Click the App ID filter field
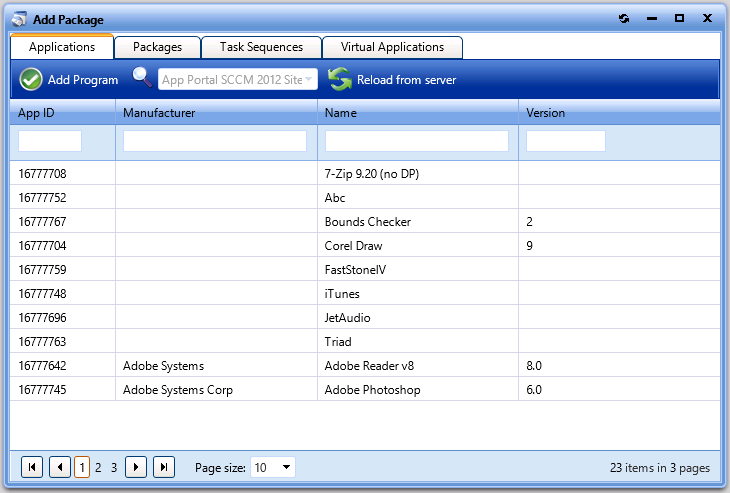Viewport: 730px width, 493px height. click(49, 141)
